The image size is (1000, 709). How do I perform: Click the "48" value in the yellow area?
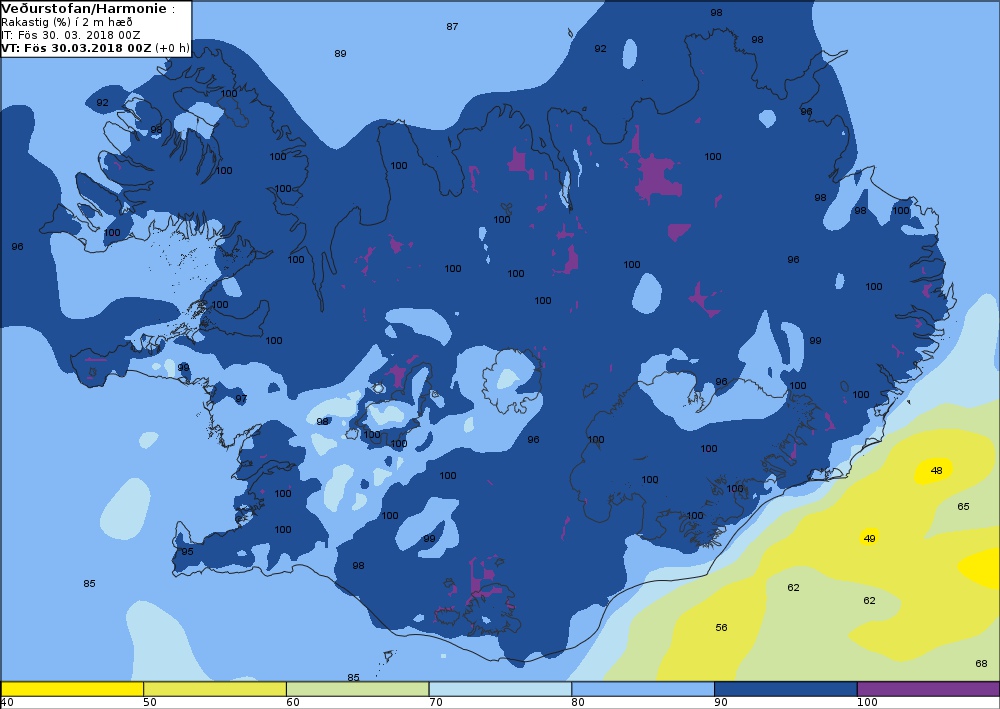936,471
